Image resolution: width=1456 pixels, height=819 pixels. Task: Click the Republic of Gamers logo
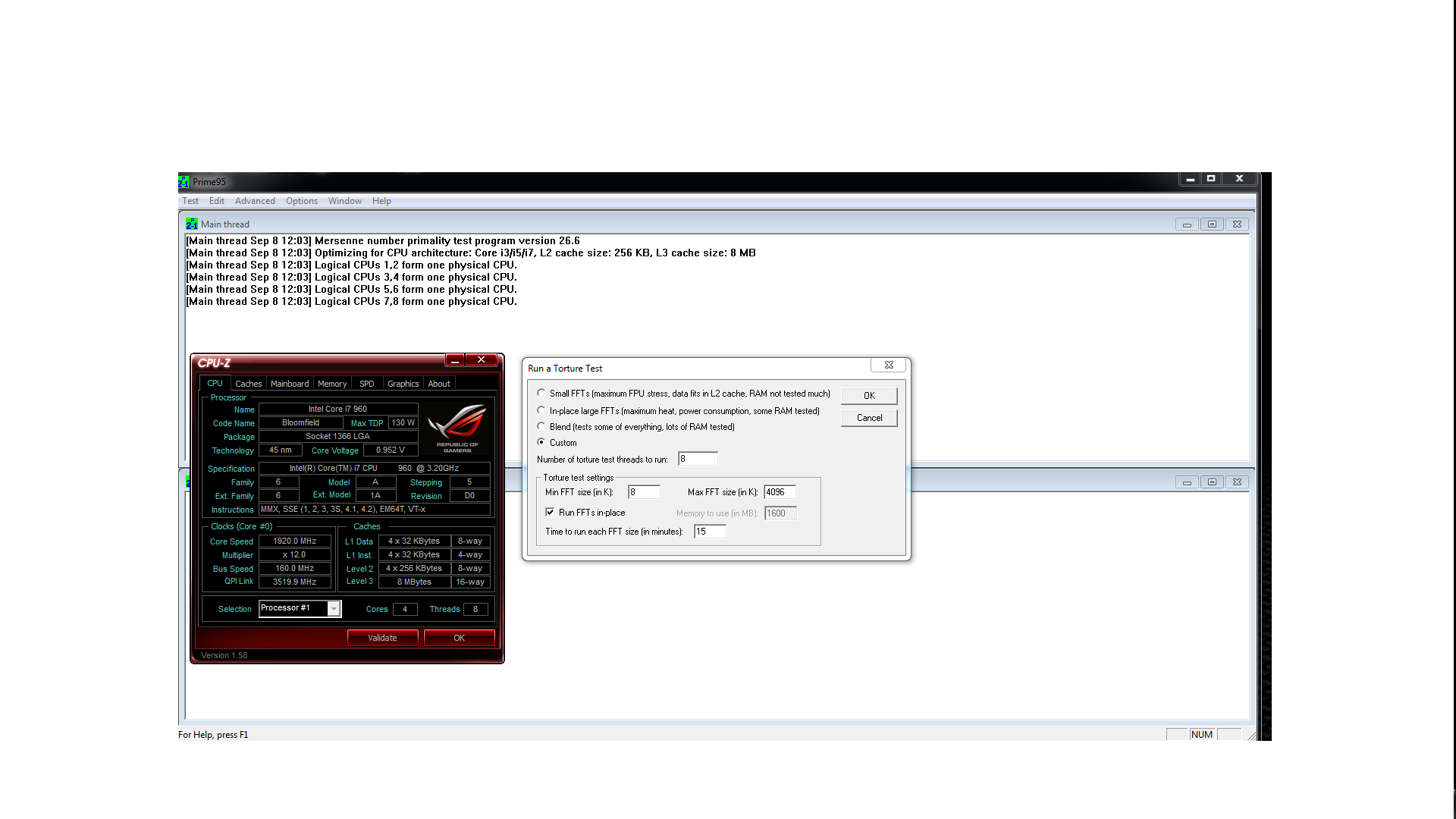click(457, 428)
